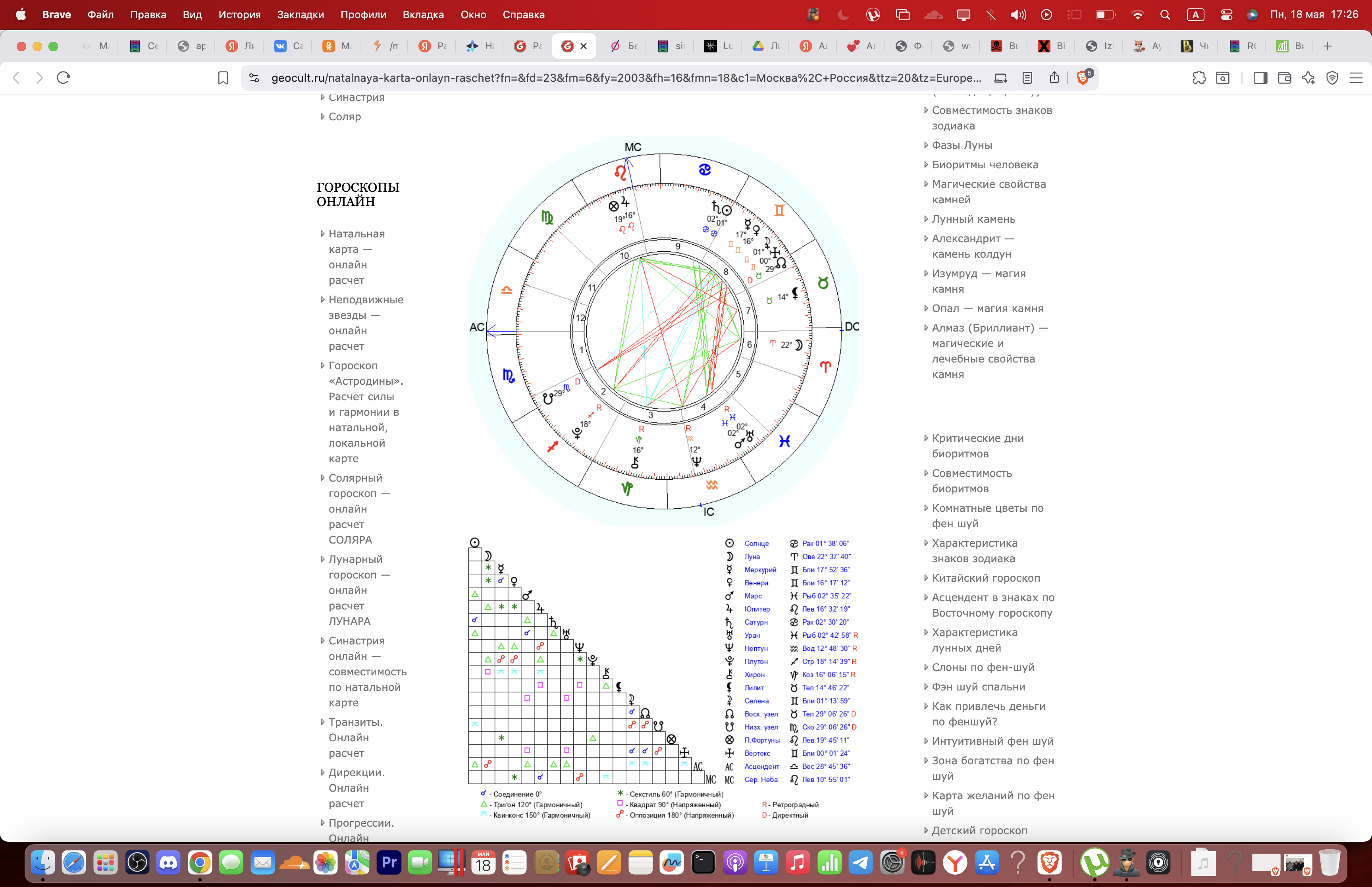Open Brave VPN shield icon
Viewport: 1372px width, 887px height.
(x=1332, y=78)
